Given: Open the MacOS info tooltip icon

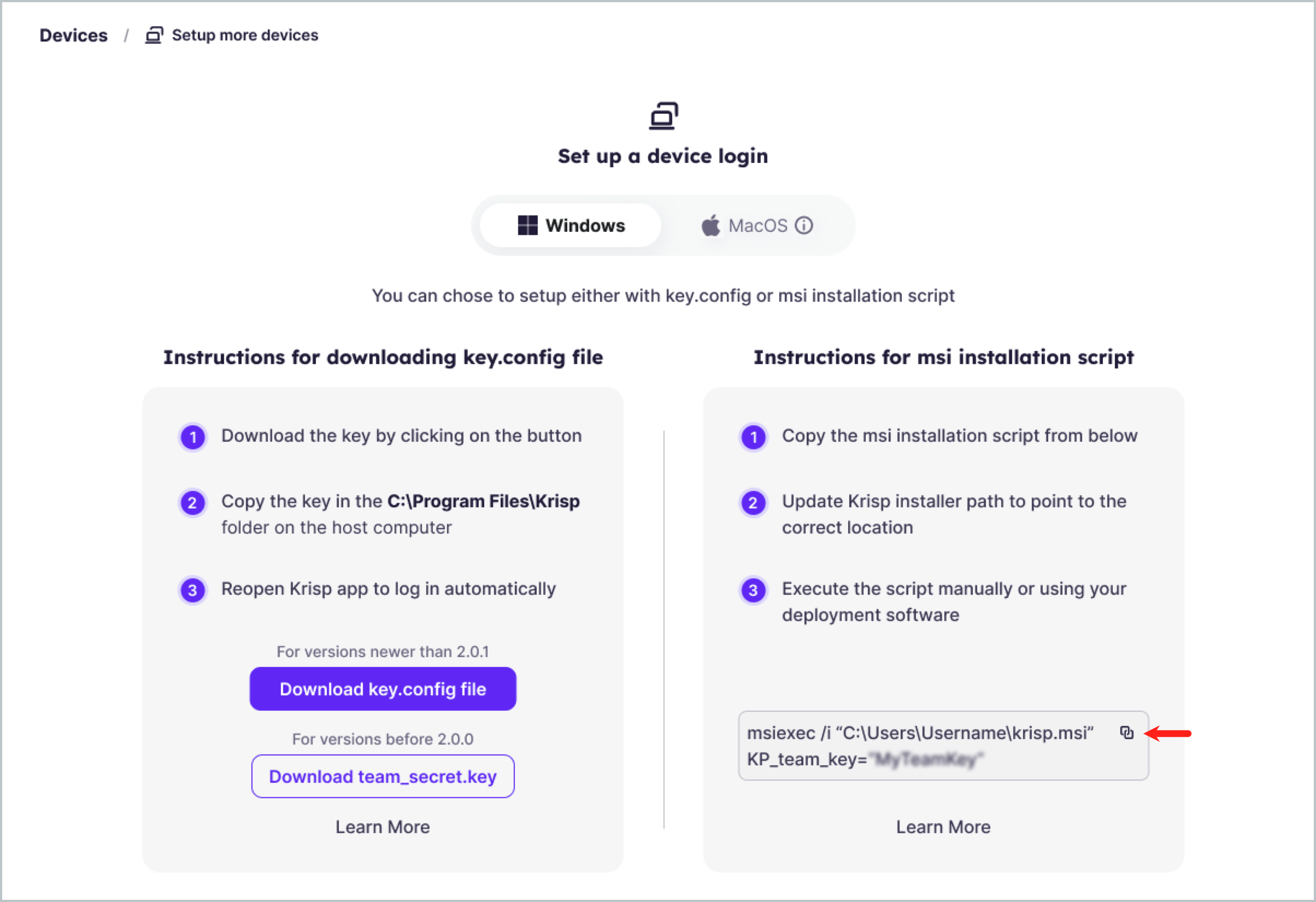Looking at the screenshot, I should pyautogui.click(x=803, y=225).
